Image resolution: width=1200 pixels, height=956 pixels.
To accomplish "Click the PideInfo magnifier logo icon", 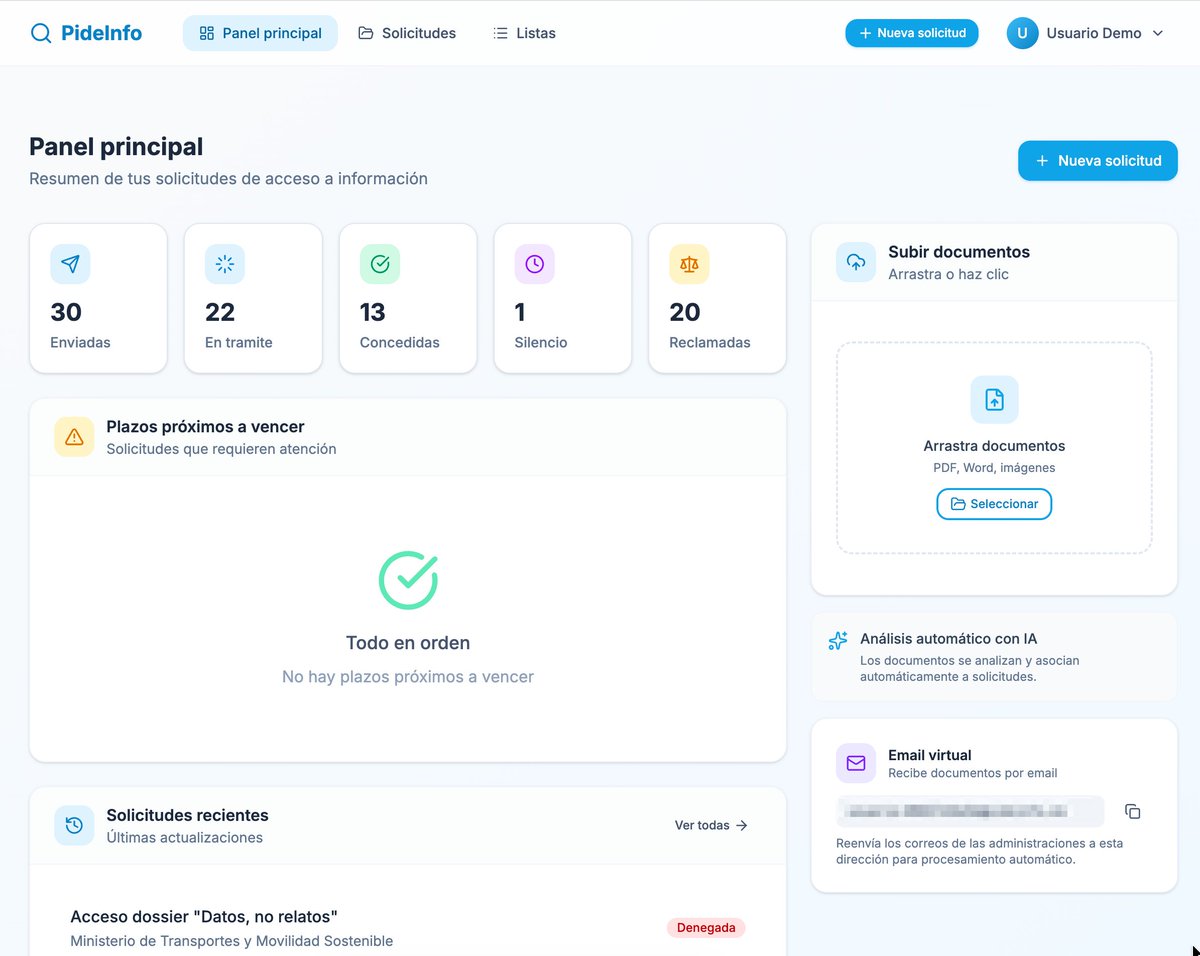I will [x=41, y=33].
